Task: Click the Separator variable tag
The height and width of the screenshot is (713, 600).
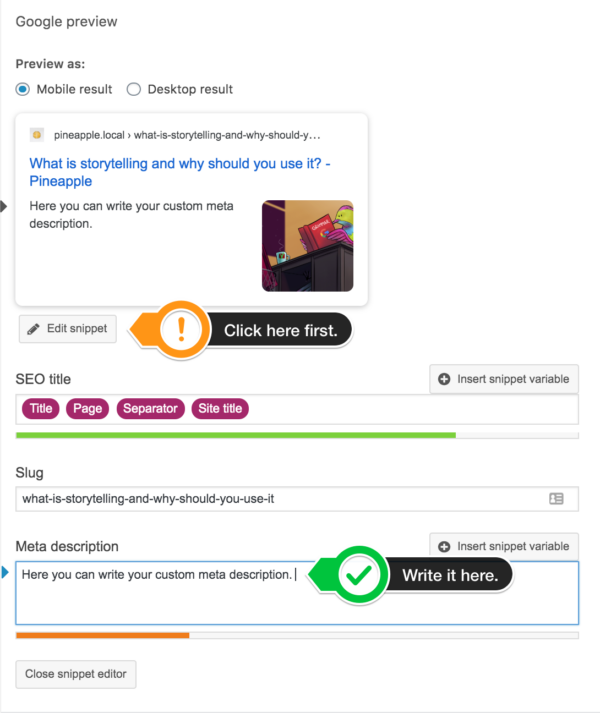Action: click(x=151, y=408)
